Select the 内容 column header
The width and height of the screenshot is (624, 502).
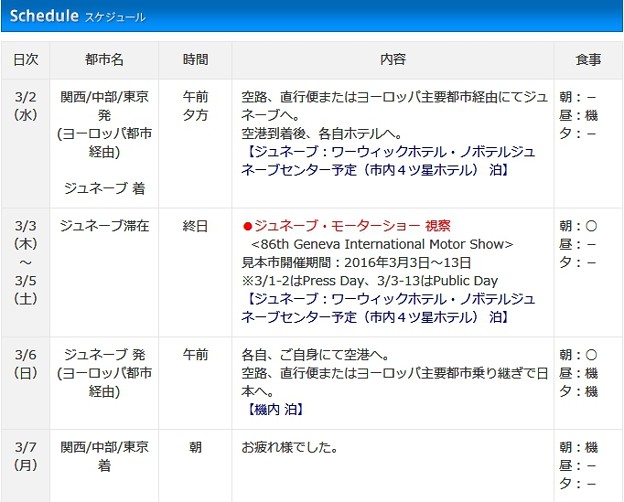[392, 60]
